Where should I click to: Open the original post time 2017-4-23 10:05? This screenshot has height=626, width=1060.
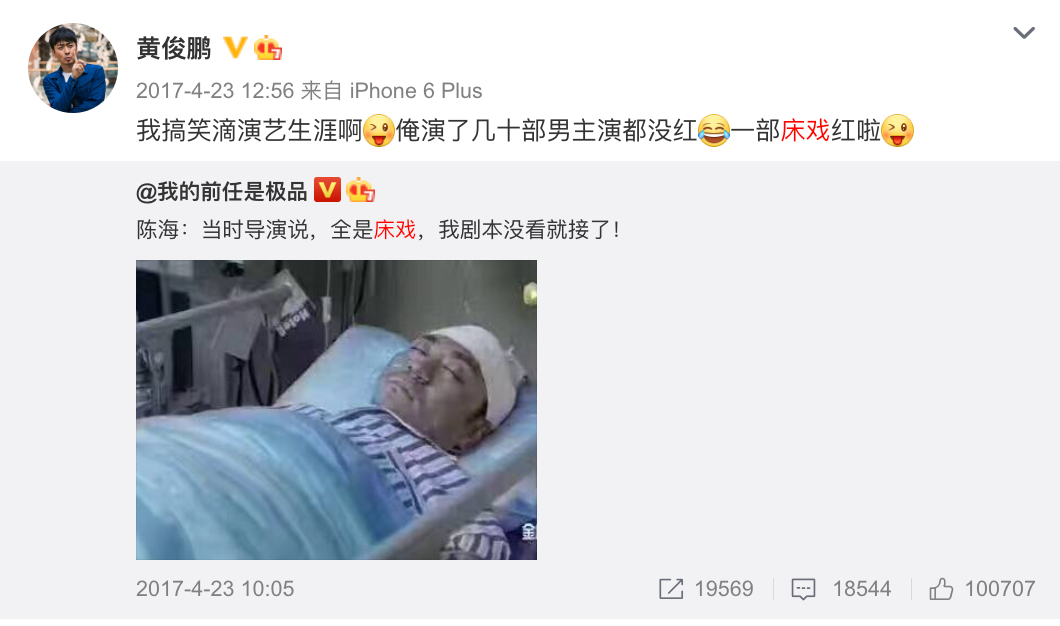(215, 589)
